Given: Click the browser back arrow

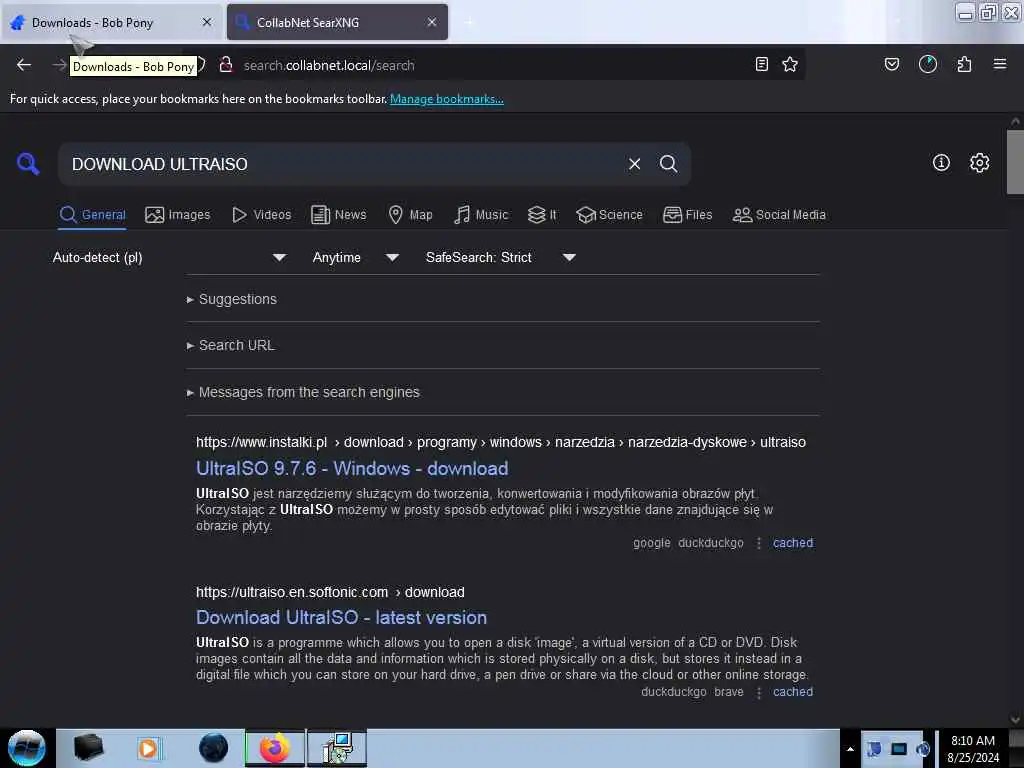Looking at the screenshot, I should [x=24, y=65].
